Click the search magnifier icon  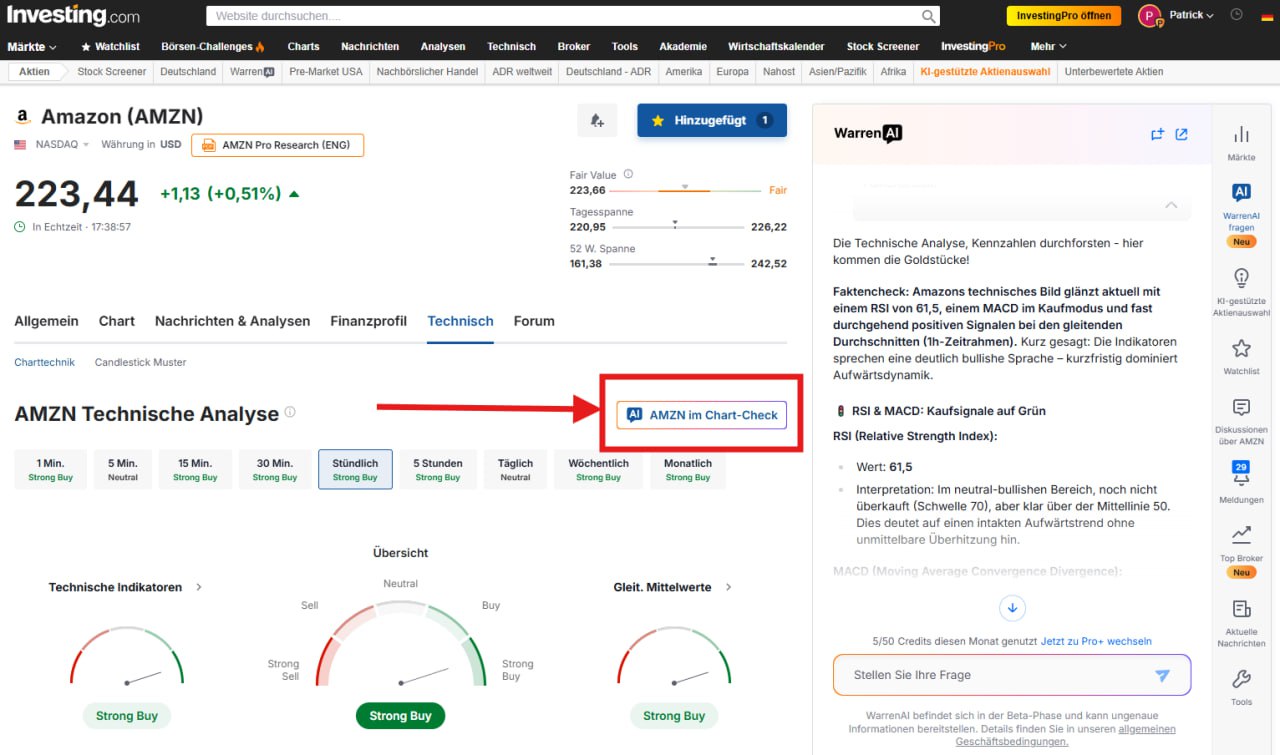(x=929, y=16)
